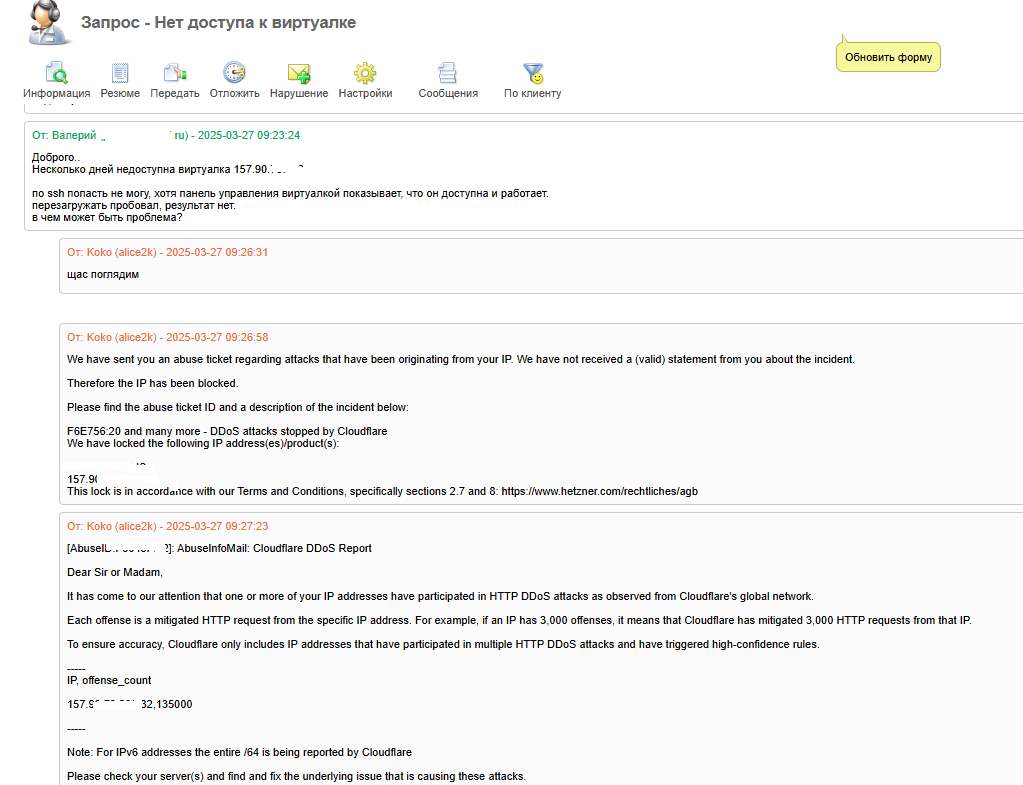Click line 'в чем может быть проблема?'
The height and width of the screenshot is (785, 1023).
click(107, 217)
